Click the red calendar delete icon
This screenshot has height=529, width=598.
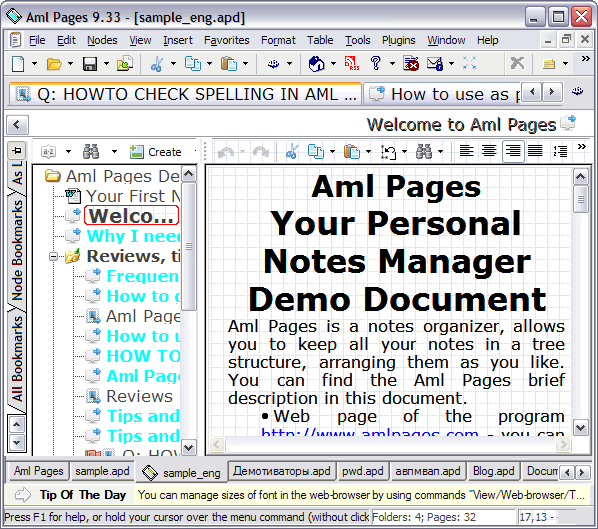[x=411, y=63]
